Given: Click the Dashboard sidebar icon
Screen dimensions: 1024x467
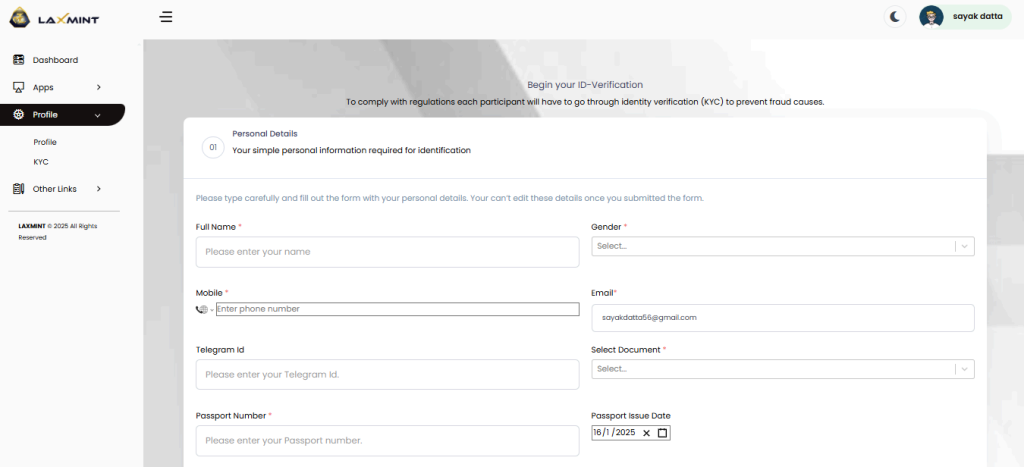Looking at the screenshot, I should coord(19,60).
